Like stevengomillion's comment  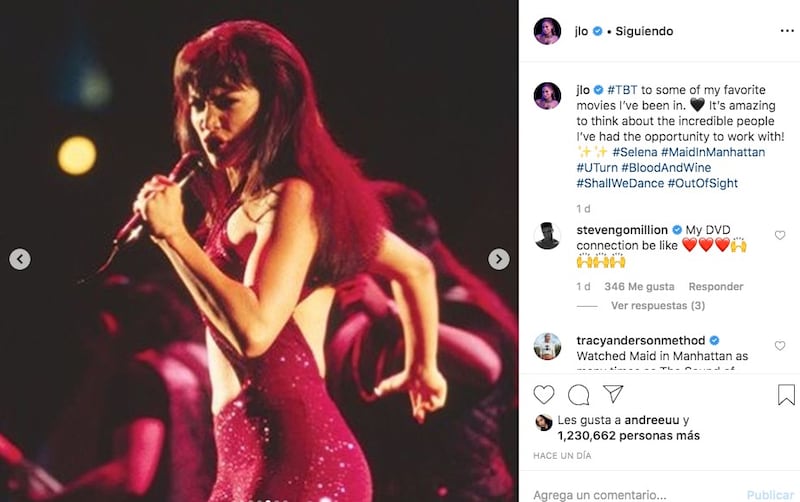[780, 235]
